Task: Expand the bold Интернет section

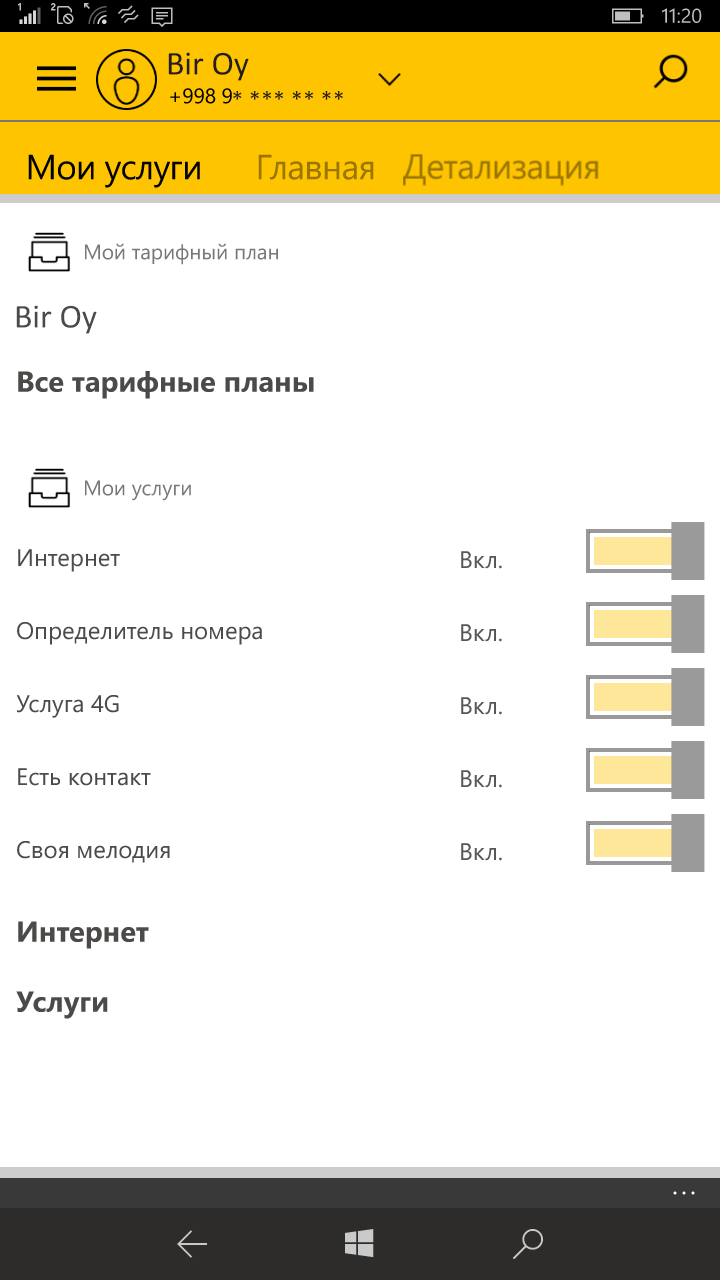Action: (83, 933)
